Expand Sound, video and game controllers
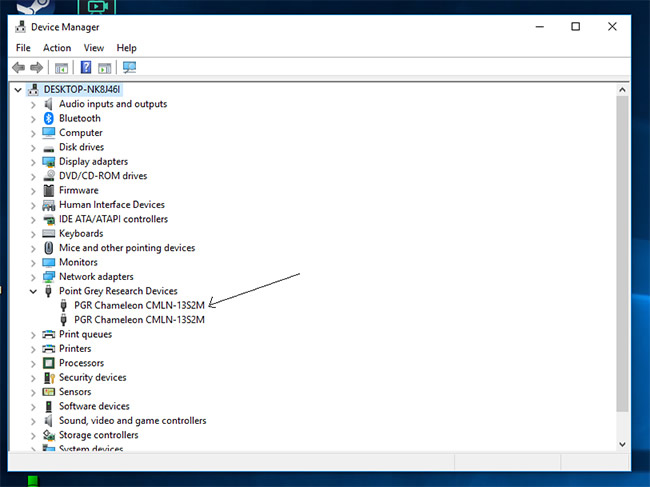This screenshot has width=650, height=487. (x=33, y=421)
